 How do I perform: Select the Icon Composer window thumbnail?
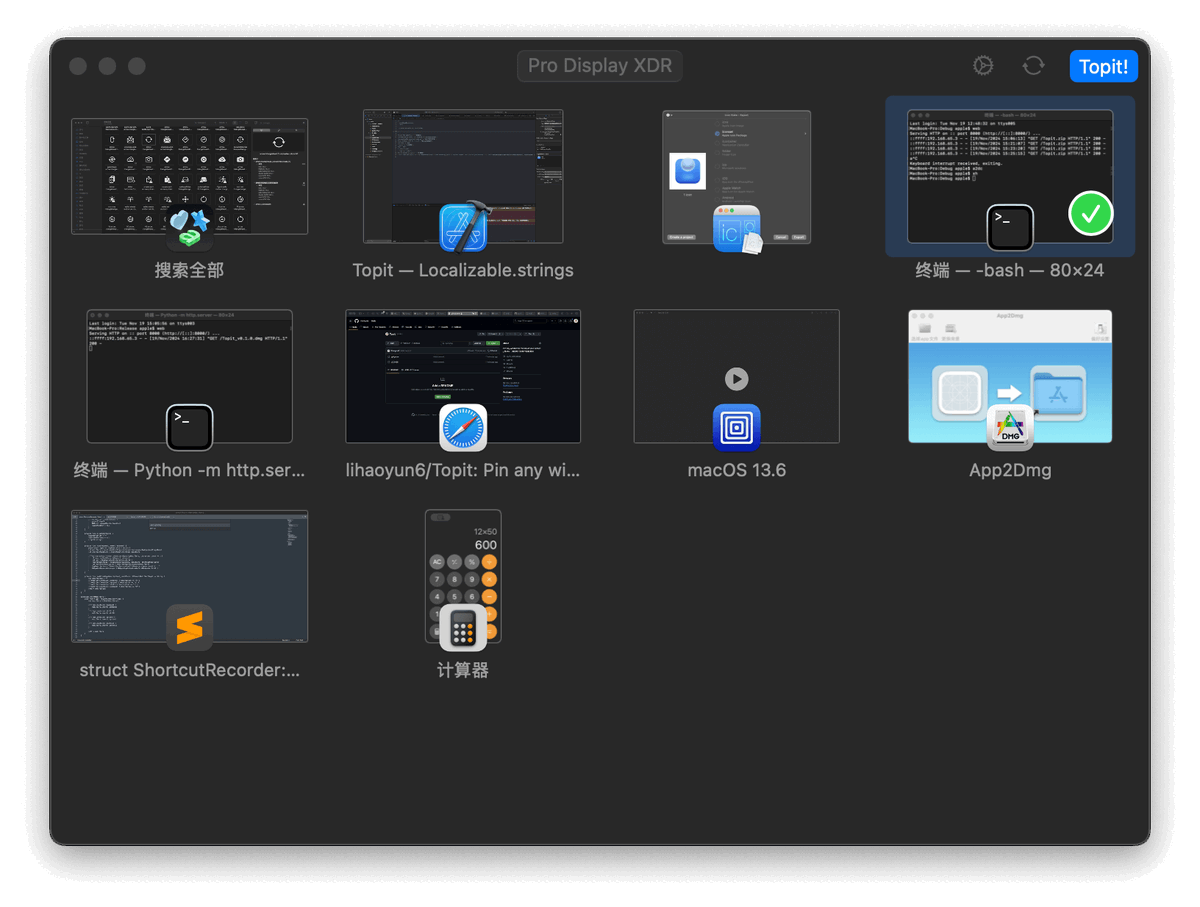click(736, 177)
